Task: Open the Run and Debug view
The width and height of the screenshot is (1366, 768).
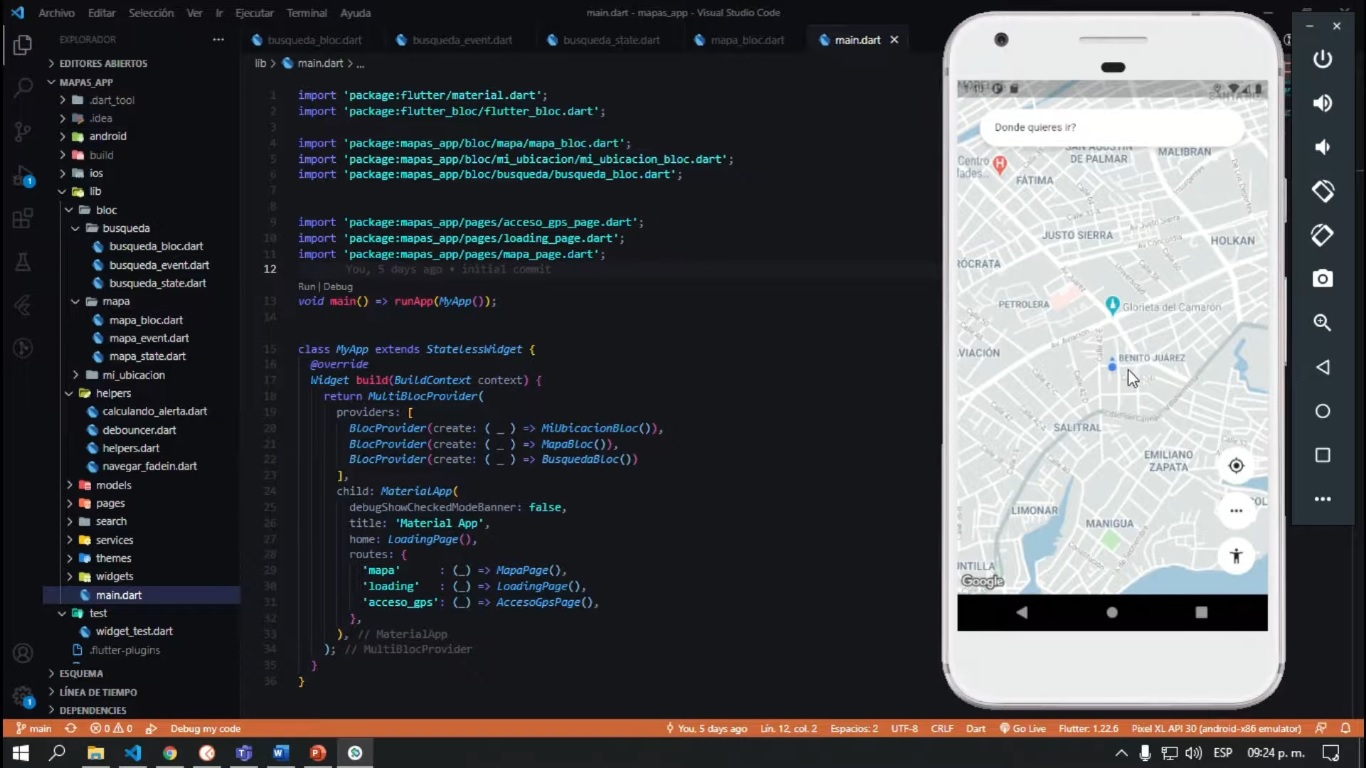Action: [x=22, y=175]
